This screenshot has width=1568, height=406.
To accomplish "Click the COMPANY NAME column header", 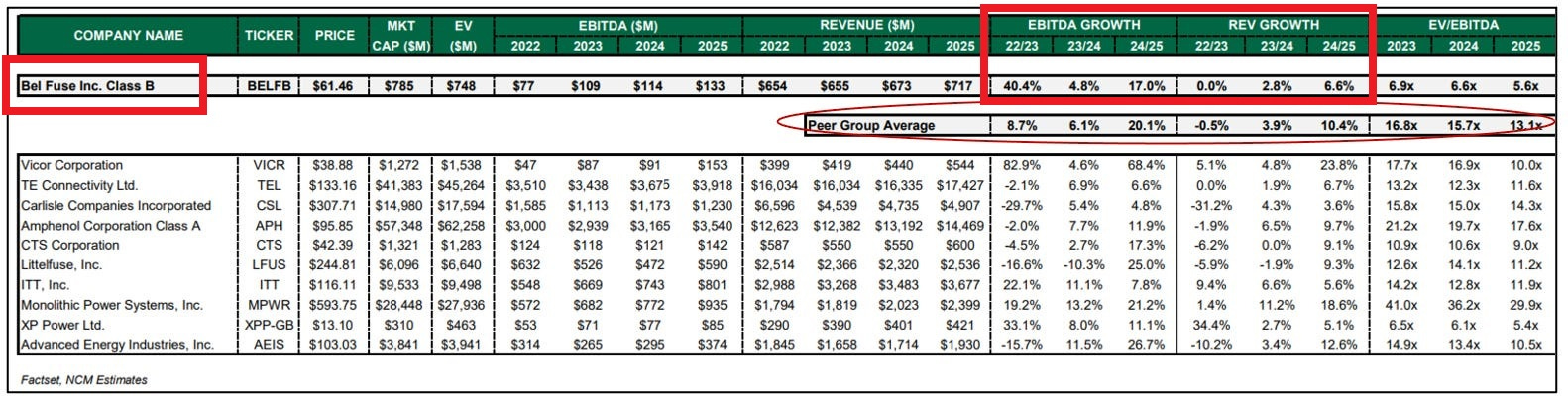I will click(x=128, y=35).
